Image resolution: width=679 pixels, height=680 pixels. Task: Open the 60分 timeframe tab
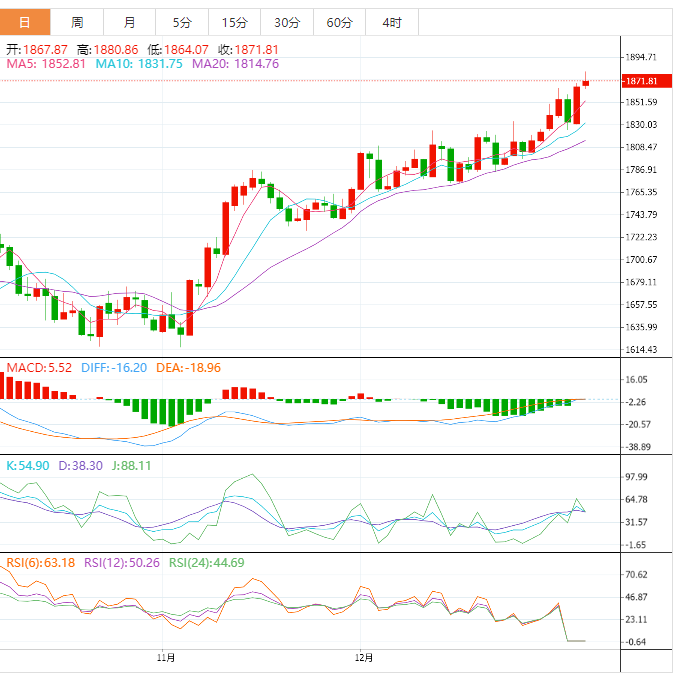340,22
